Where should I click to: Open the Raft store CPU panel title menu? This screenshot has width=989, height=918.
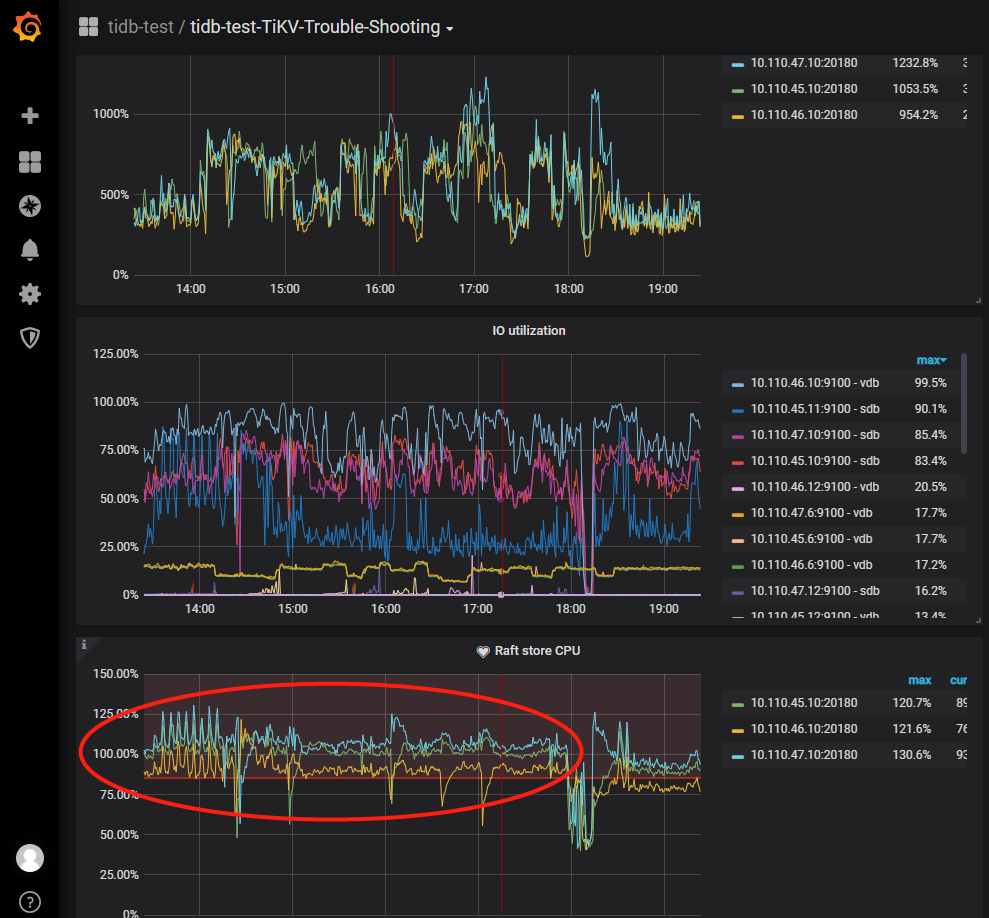tap(537, 650)
